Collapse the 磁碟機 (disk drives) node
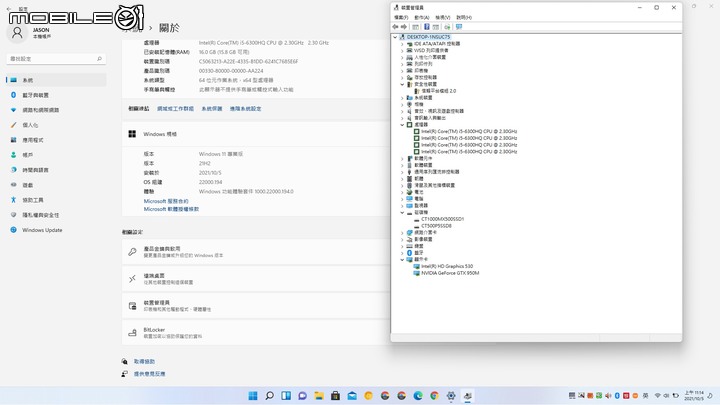Viewport: 720px width, 405px height. pyautogui.click(x=402, y=213)
